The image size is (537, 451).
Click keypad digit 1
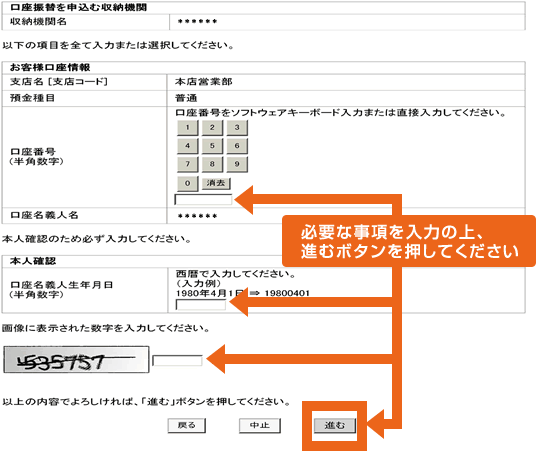[187, 128]
